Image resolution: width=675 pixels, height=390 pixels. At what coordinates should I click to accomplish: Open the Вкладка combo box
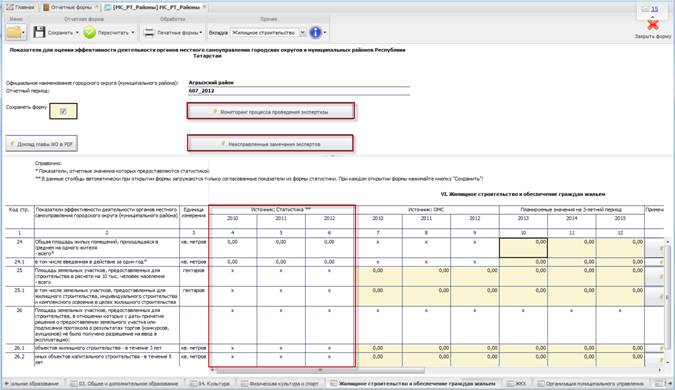pyautogui.click(x=269, y=33)
